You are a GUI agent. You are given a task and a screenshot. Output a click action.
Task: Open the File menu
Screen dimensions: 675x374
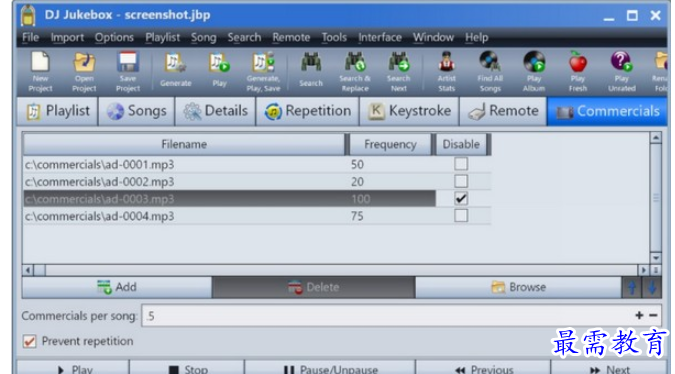pos(31,37)
